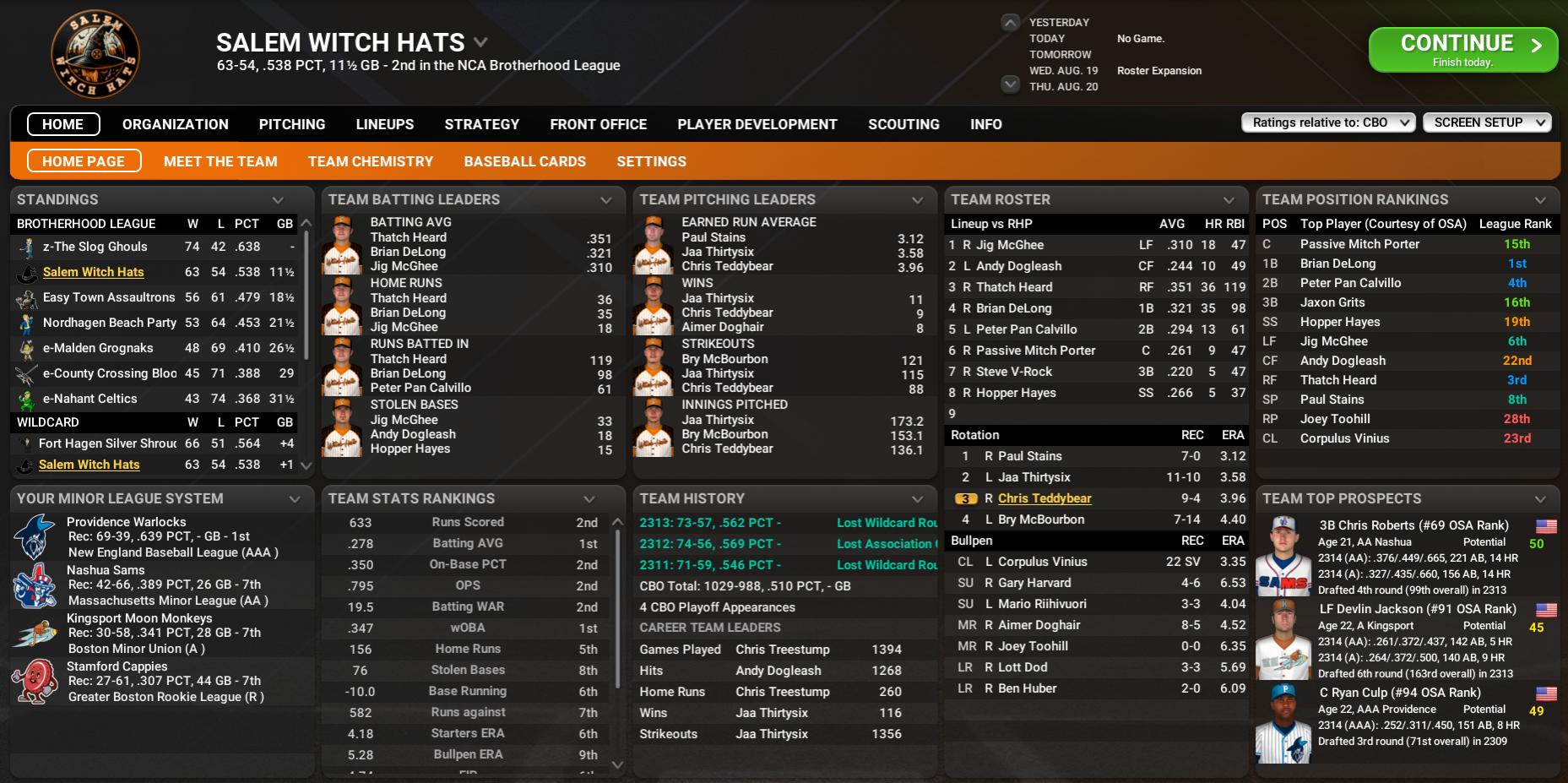
Task: Click the Home menu button
Action: (x=63, y=124)
